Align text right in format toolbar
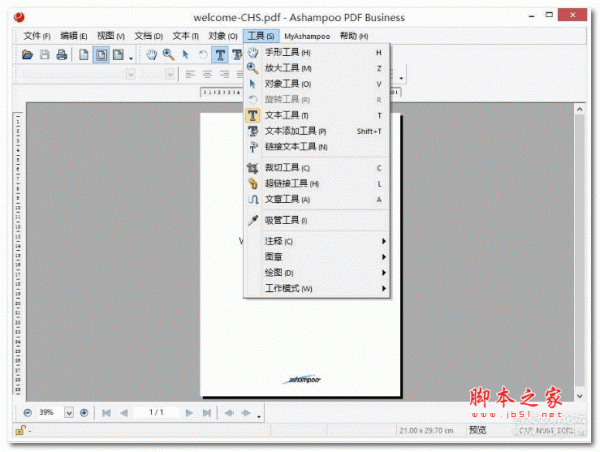This screenshot has height=452, width=600. click(224, 74)
